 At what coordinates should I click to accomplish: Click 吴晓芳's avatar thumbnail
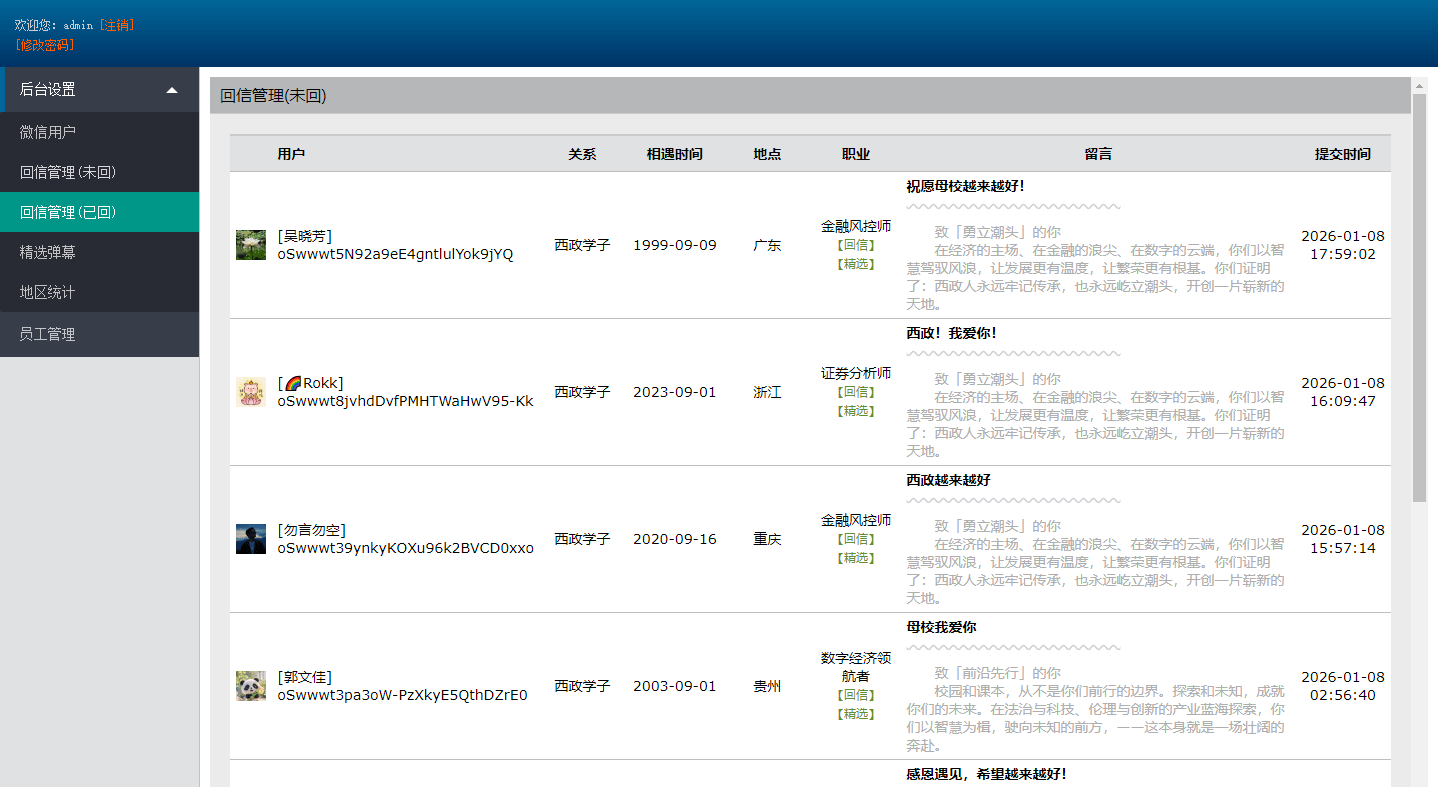point(251,245)
